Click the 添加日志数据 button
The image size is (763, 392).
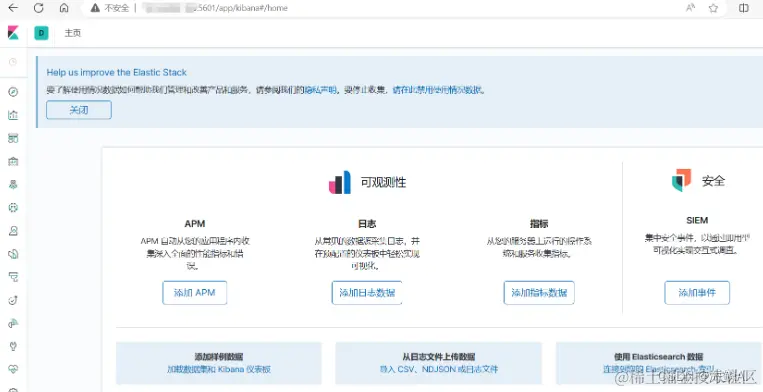point(367,293)
